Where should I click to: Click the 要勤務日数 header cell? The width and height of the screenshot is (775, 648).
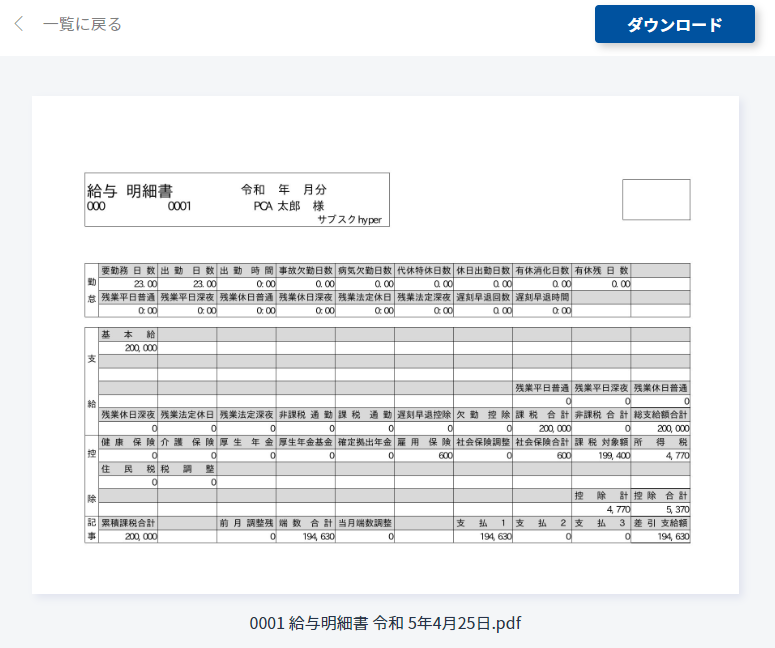[128, 270]
